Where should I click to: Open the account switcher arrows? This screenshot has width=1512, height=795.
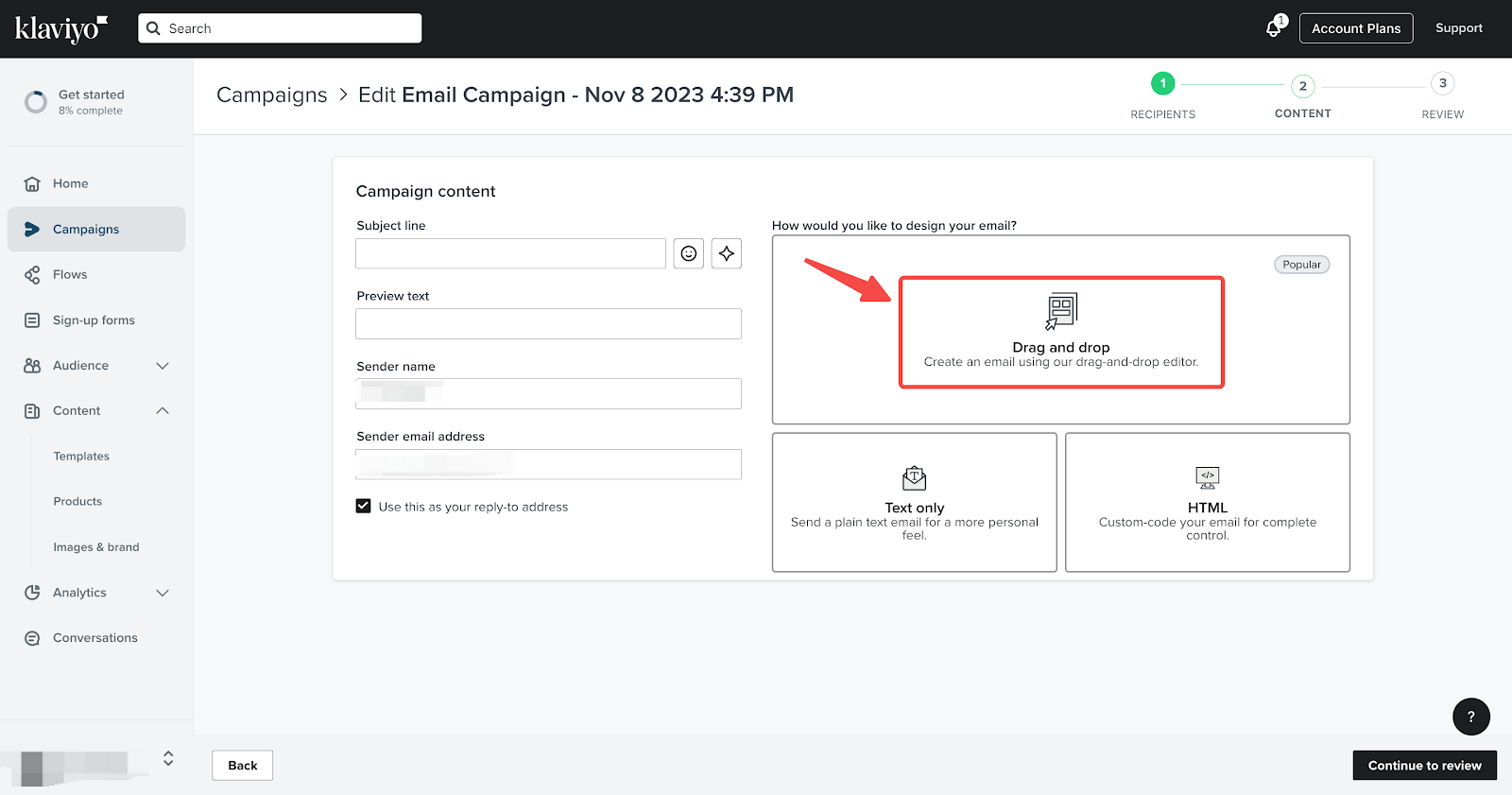pos(168,758)
